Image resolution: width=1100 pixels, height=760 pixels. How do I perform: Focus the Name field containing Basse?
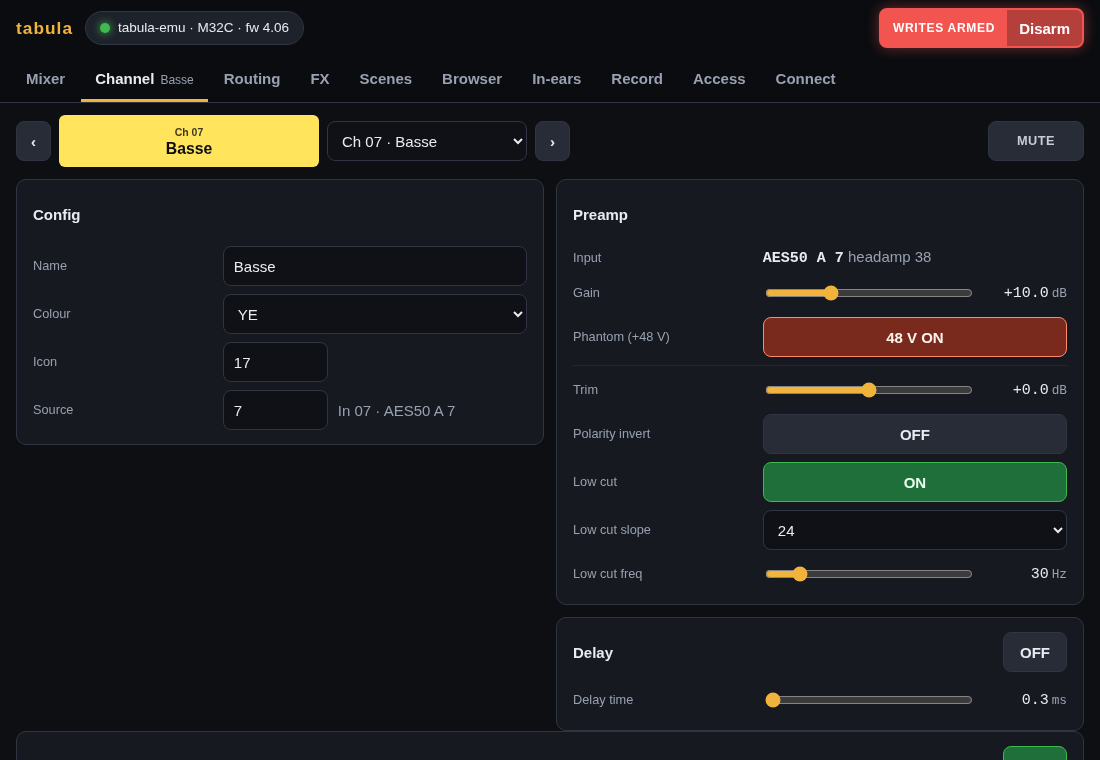(x=375, y=266)
